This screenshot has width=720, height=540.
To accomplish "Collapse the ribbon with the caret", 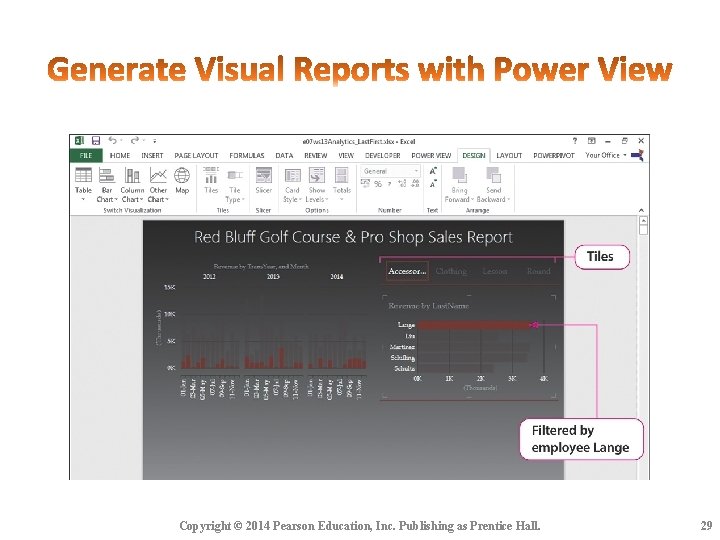I will point(641,210).
